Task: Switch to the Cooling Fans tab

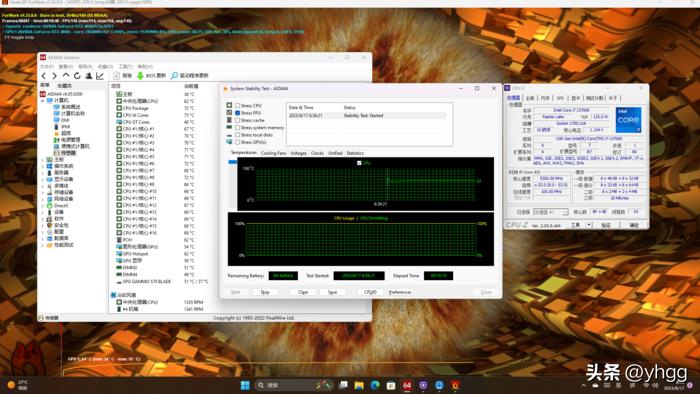Action: click(273, 153)
